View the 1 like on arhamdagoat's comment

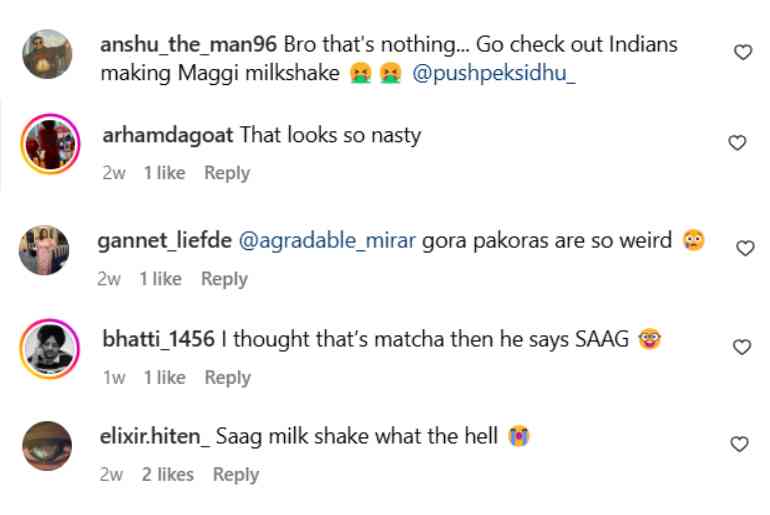click(x=165, y=173)
